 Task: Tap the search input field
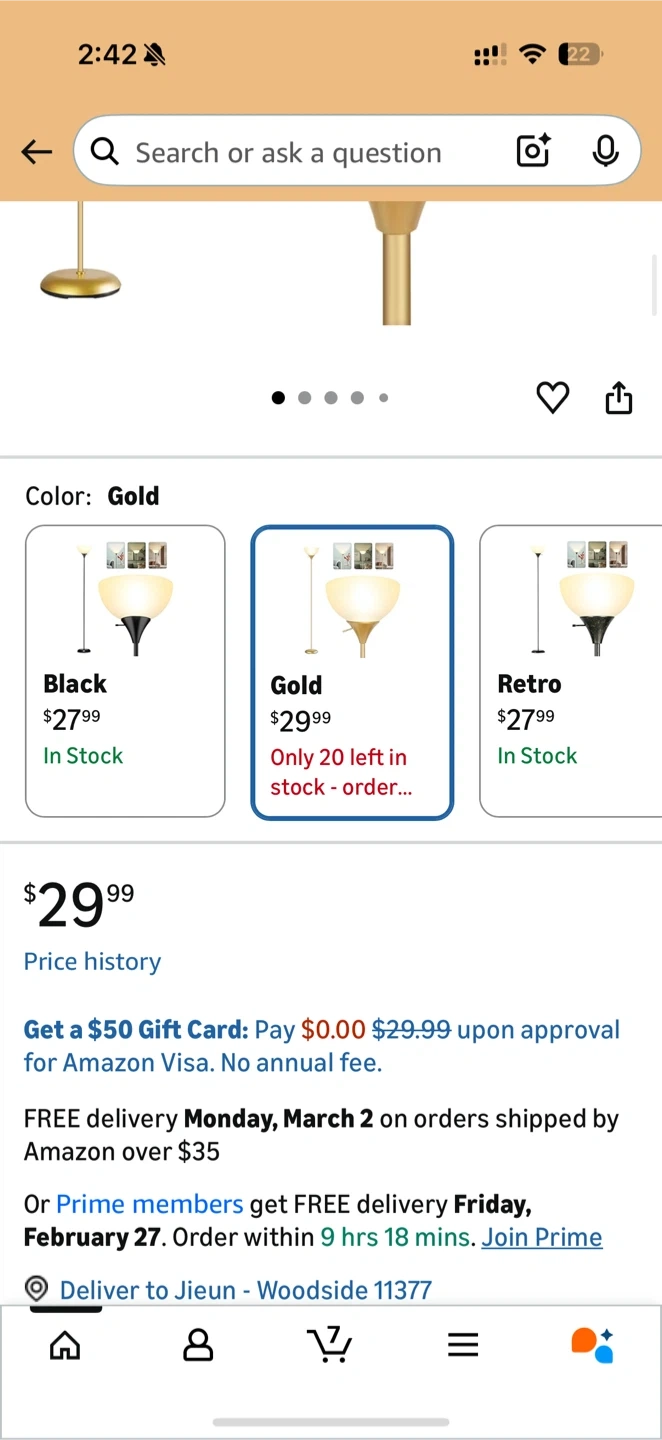(x=300, y=152)
